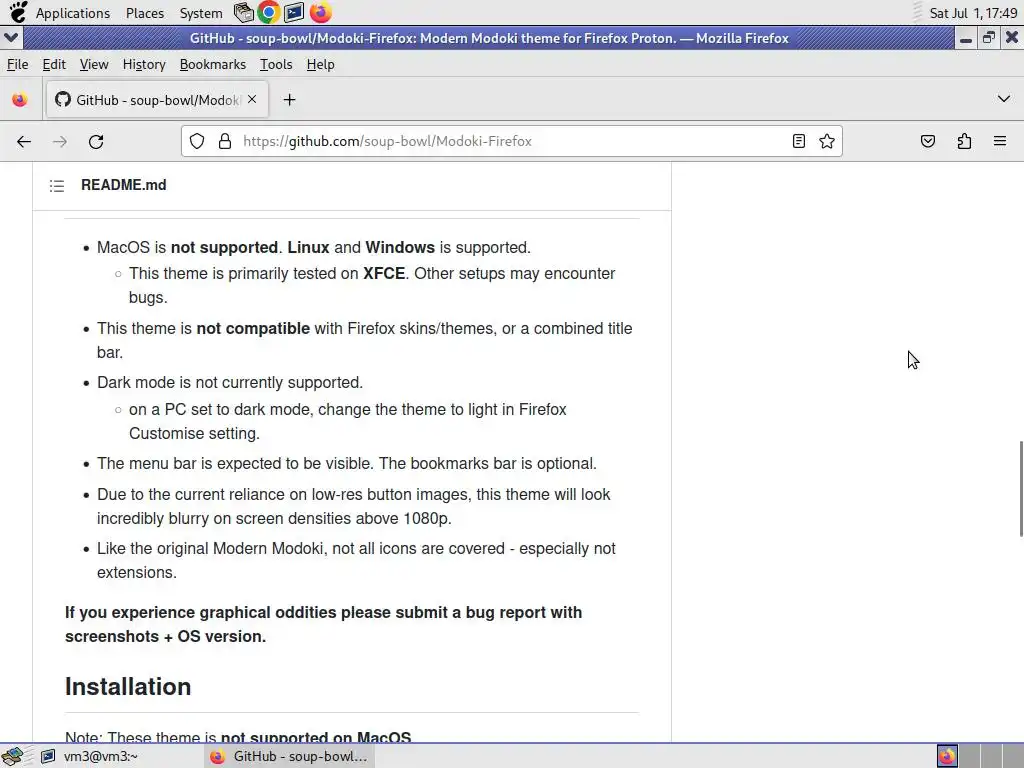
Task: Show site security info via padlock icon
Action: click(225, 141)
